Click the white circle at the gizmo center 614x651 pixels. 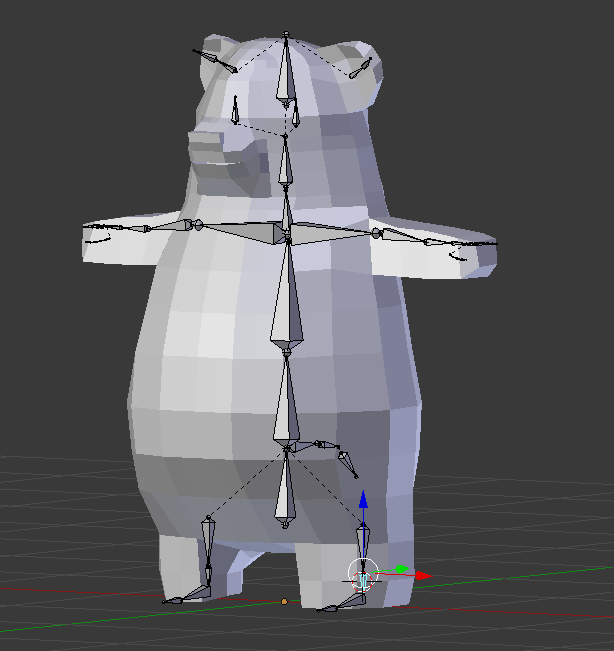(363, 575)
